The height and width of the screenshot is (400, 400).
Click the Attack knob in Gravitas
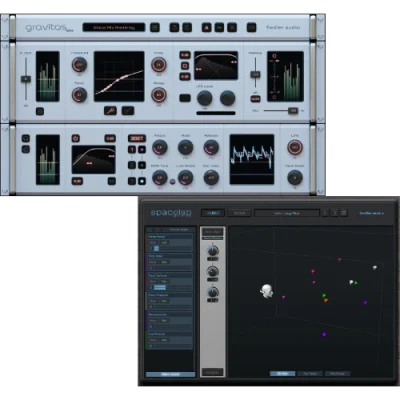[160, 147]
